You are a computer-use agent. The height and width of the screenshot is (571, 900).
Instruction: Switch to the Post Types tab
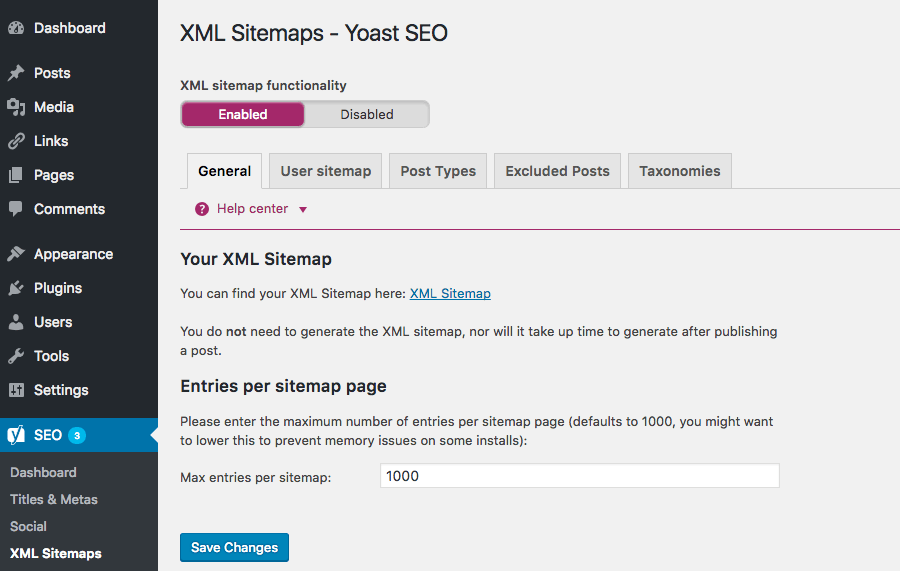pos(438,171)
